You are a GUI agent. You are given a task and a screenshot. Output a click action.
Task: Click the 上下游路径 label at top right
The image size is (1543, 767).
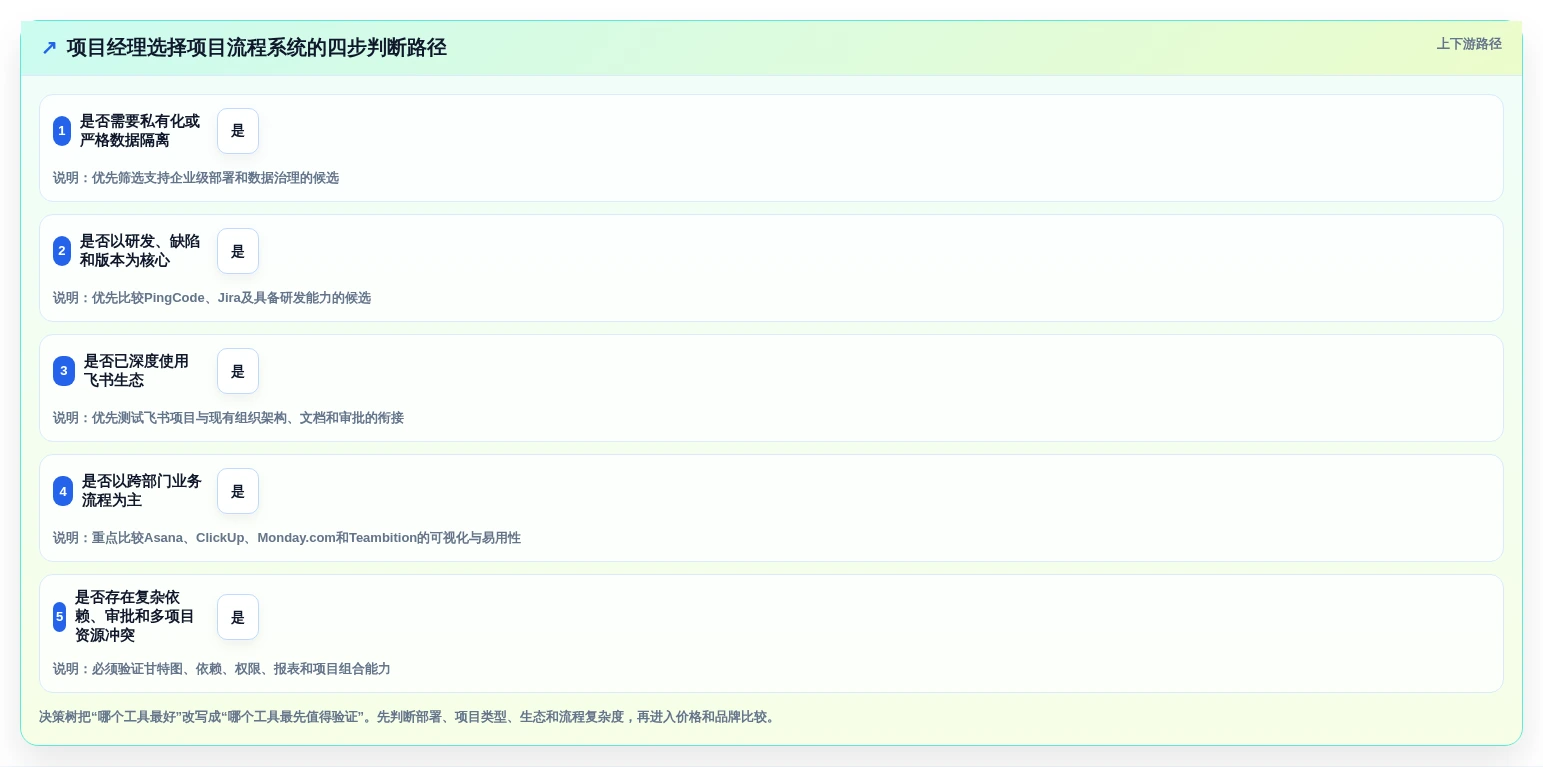(x=1469, y=44)
